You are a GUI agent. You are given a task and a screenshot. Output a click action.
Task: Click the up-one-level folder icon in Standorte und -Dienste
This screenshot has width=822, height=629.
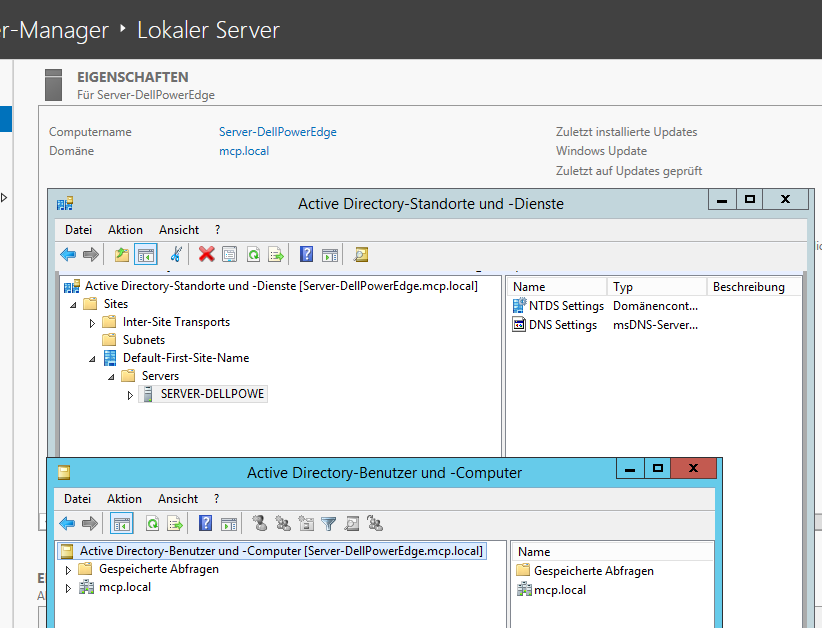[122, 255]
